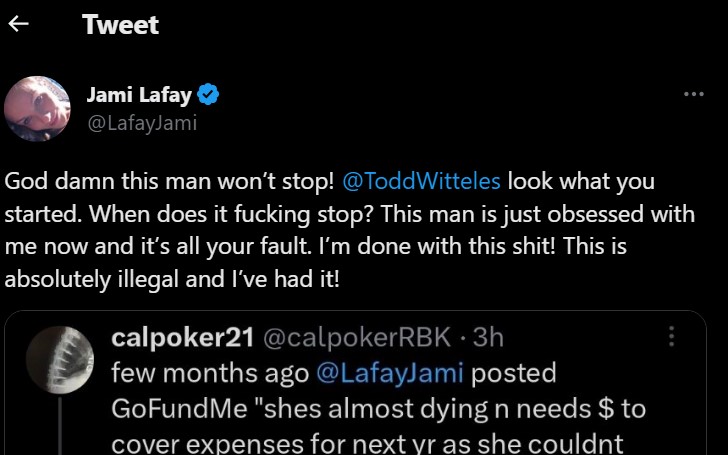The width and height of the screenshot is (728, 455).
Task: Open the 3h timestamp of quoted tweet
Action: pos(489,338)
